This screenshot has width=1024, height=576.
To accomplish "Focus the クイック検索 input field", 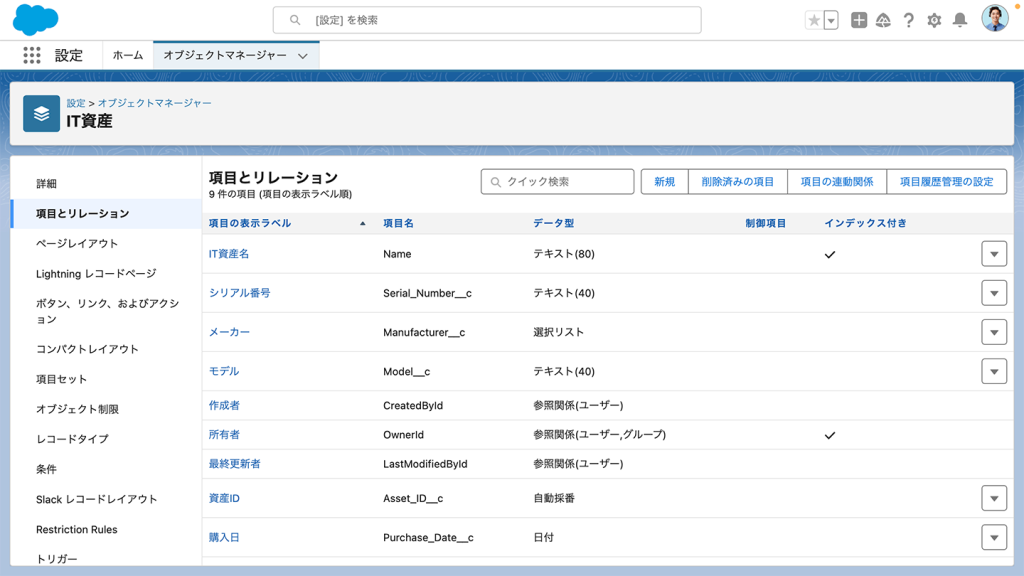I will [x=565, y=181].
